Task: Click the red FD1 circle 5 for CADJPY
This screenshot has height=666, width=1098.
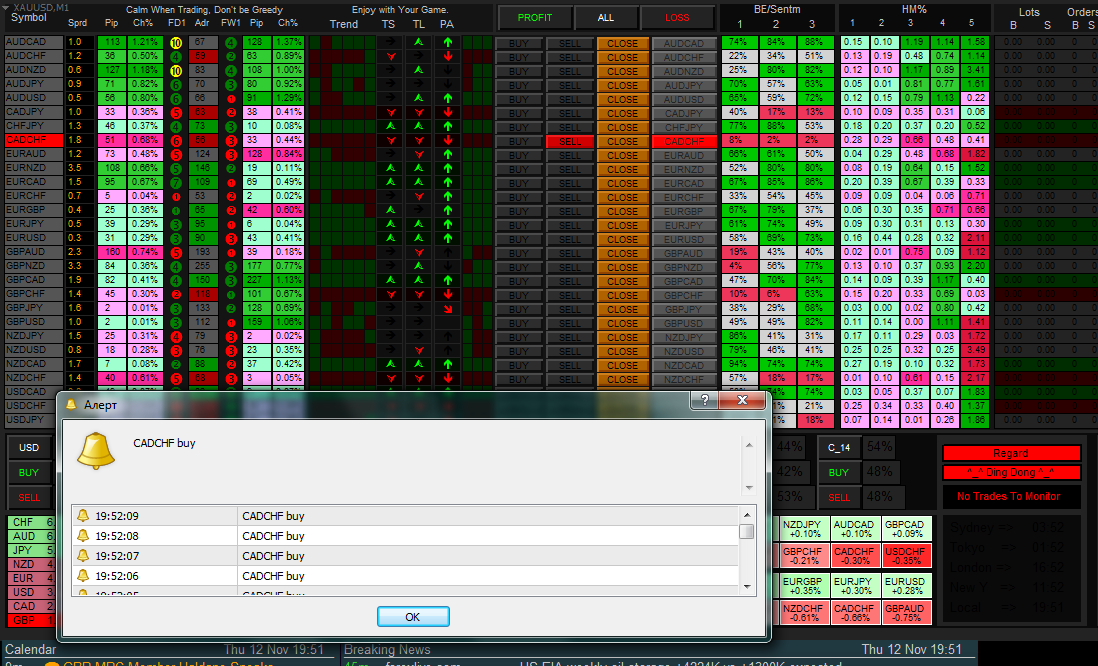Action: click(x=176, y=113)
